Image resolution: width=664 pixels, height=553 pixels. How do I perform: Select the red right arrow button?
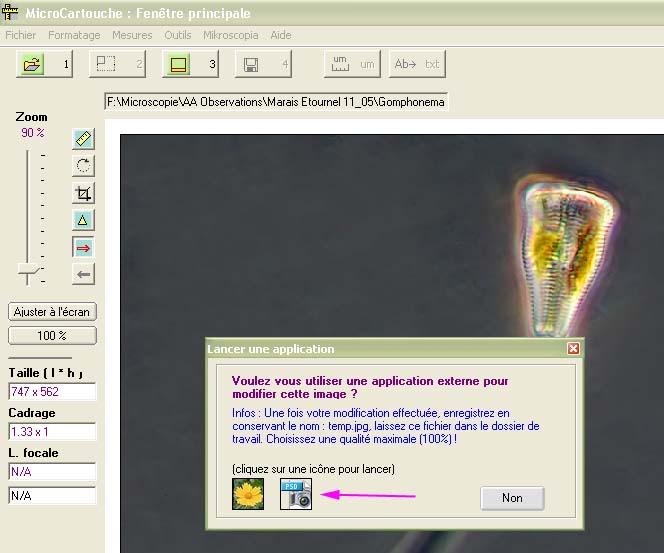coord(83,247)
